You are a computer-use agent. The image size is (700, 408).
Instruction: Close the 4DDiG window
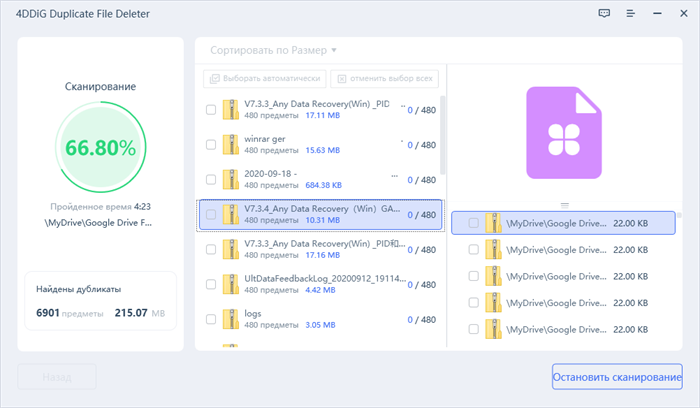click(x=683, y=13)
